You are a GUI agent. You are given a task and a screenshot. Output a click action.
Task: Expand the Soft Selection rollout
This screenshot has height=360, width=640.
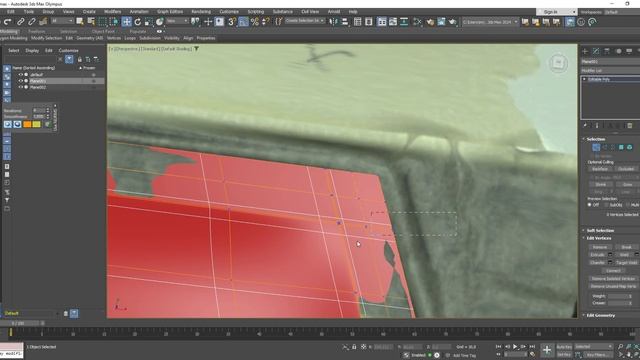click(600, 230)
